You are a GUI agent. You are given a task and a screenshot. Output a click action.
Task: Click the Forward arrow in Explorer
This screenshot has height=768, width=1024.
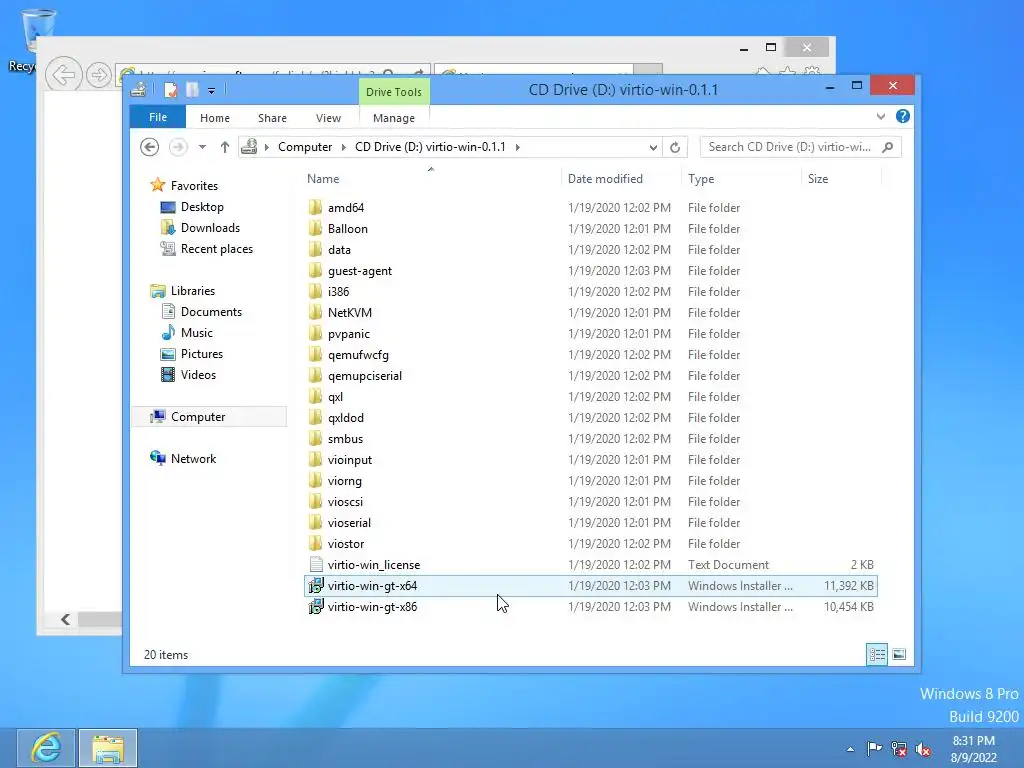pos(178,147)
